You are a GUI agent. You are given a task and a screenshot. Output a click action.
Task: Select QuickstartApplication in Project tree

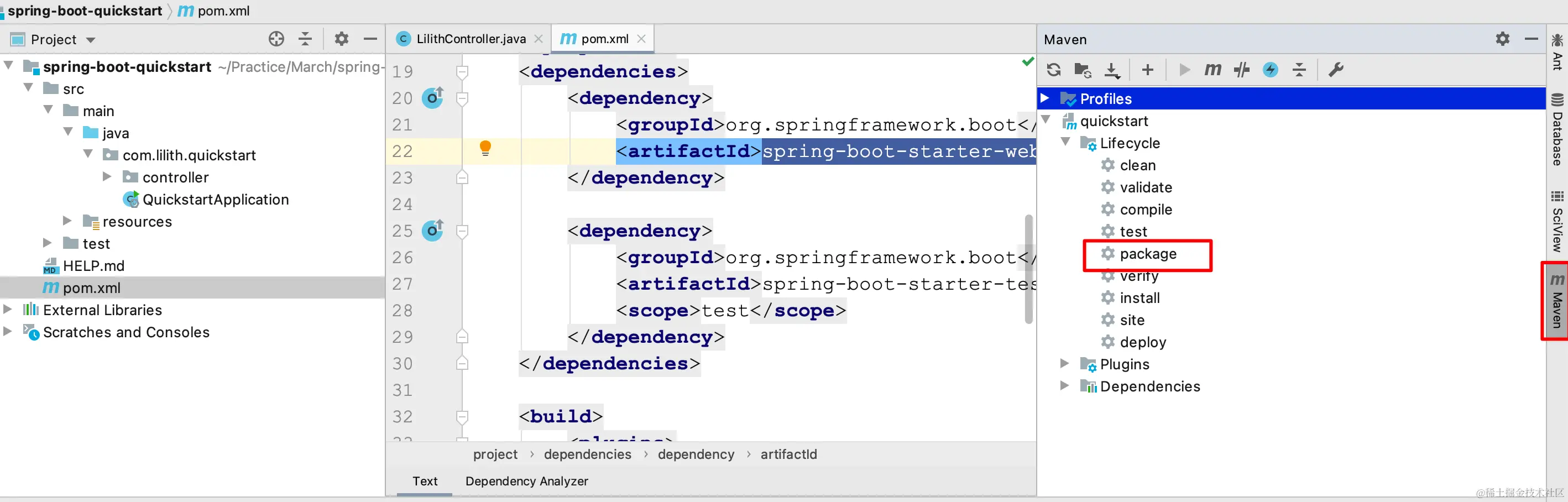tap(216, 200)
